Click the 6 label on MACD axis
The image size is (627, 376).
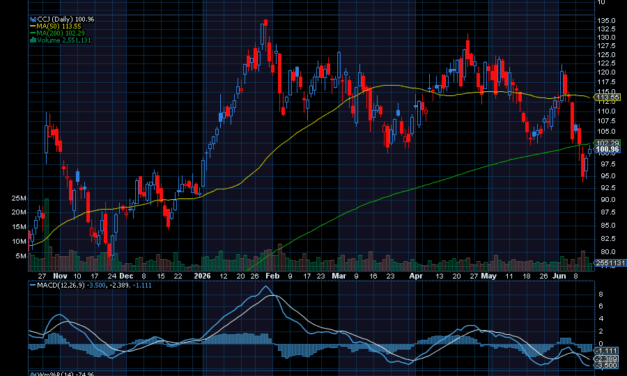tap(600, 306)
